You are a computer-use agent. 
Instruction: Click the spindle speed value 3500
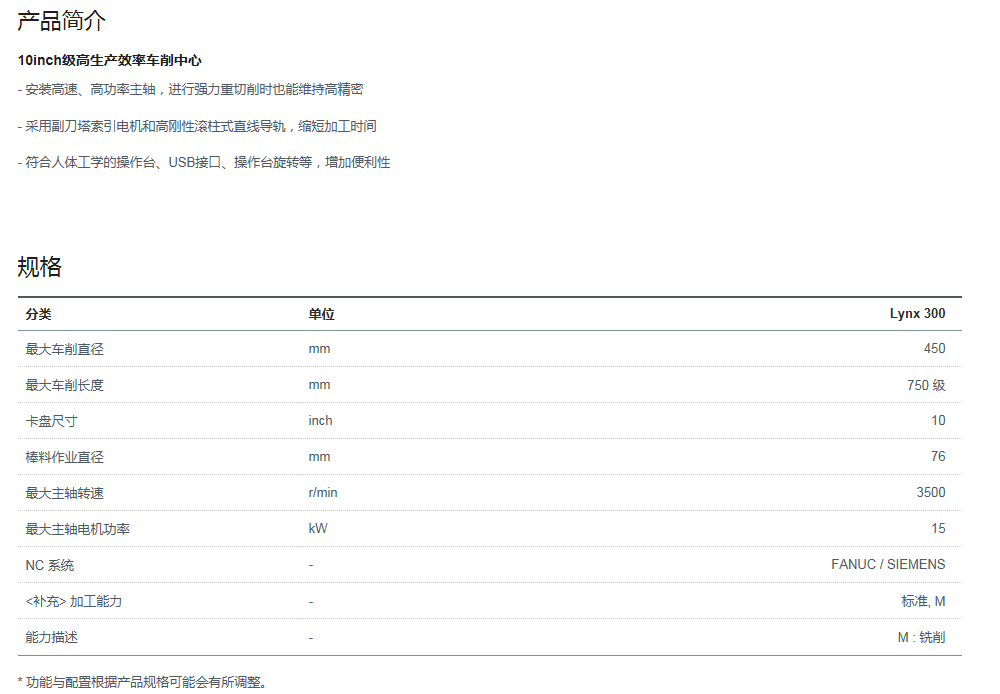[931, 492]
